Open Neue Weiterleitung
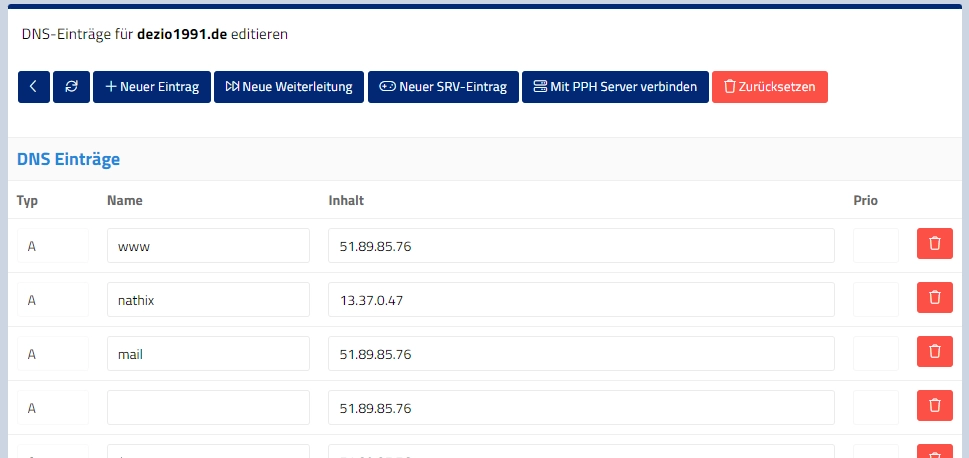 point(289,87)
